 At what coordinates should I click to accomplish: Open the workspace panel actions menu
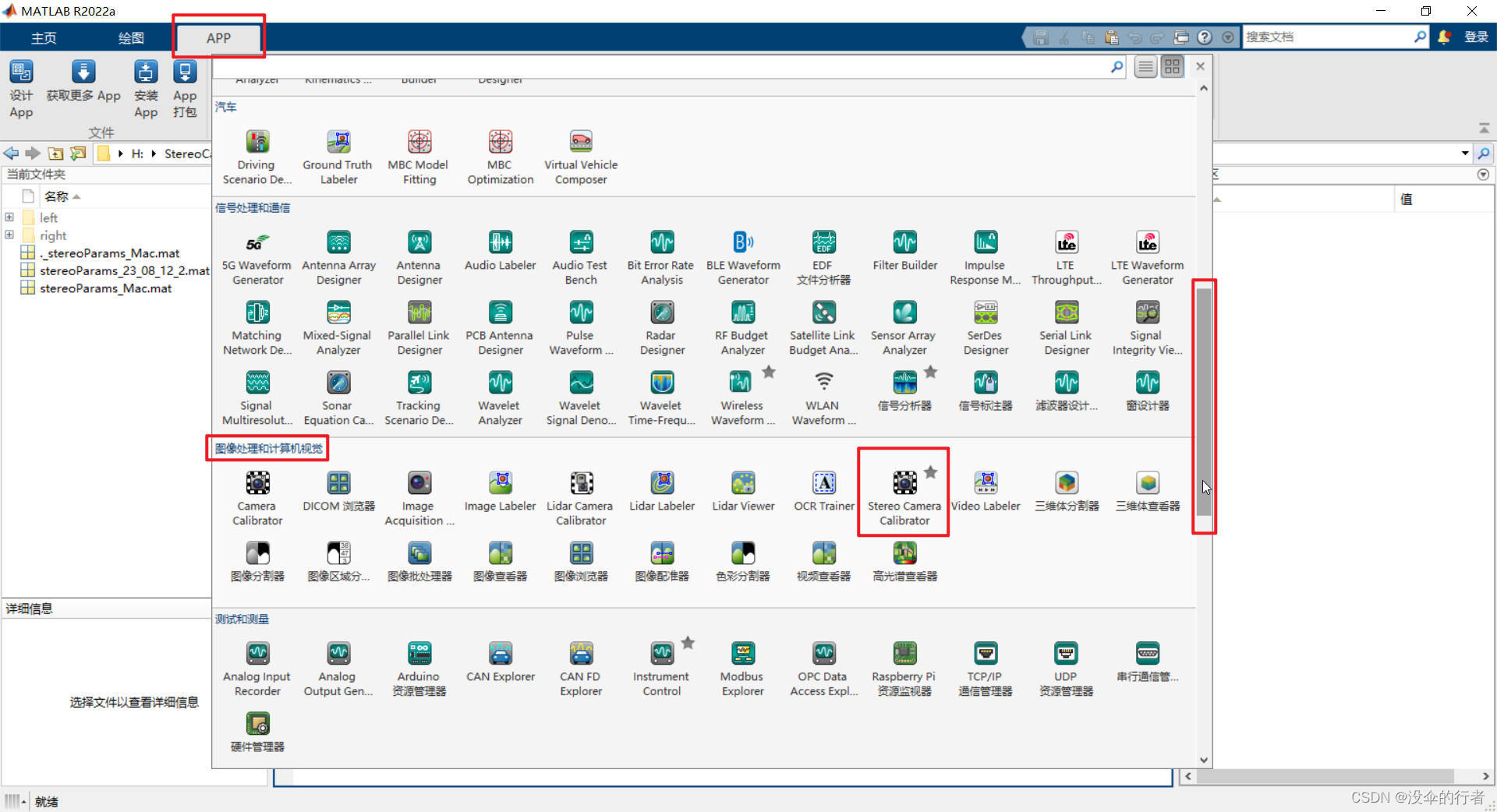pos(1483,175)
